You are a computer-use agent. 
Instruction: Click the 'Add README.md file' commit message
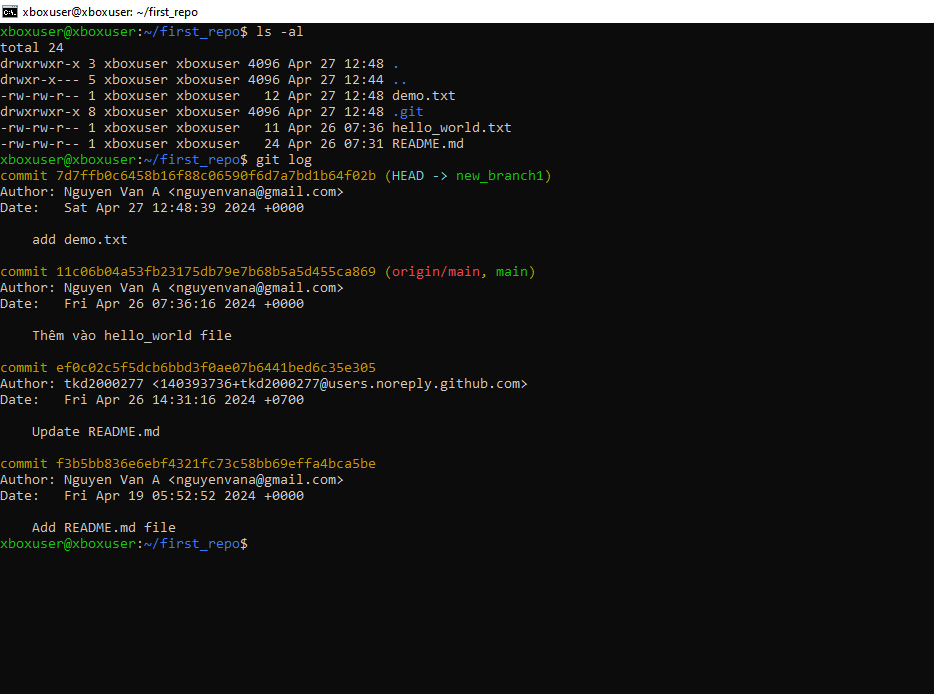tap(103, 528)
